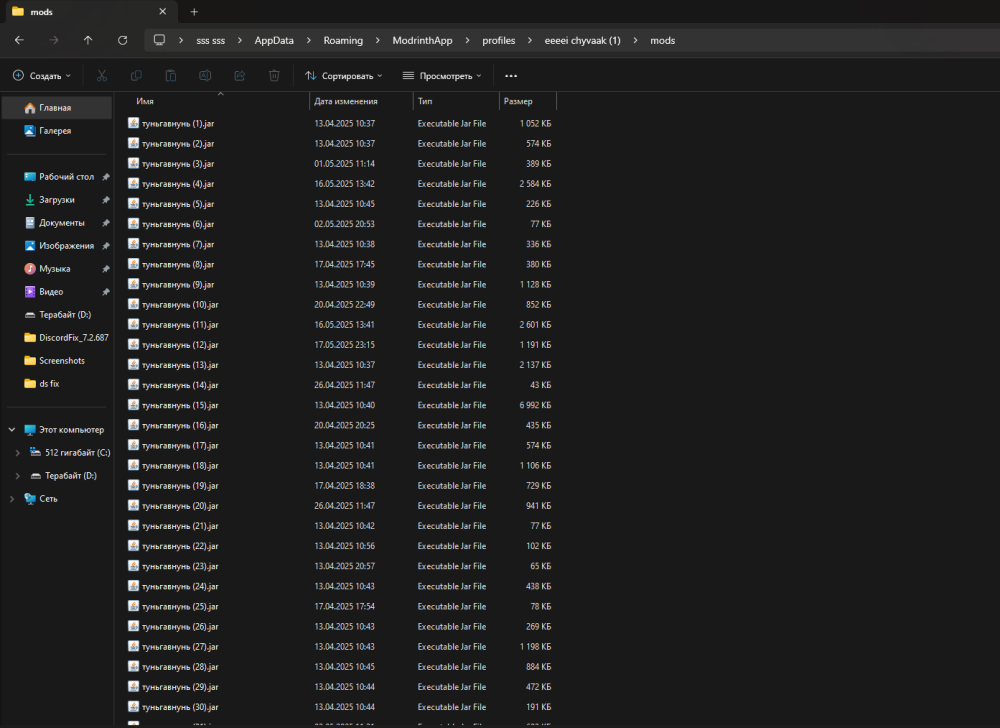
Task: Open the three-dots more options menu
Action: tap(511, 76)
